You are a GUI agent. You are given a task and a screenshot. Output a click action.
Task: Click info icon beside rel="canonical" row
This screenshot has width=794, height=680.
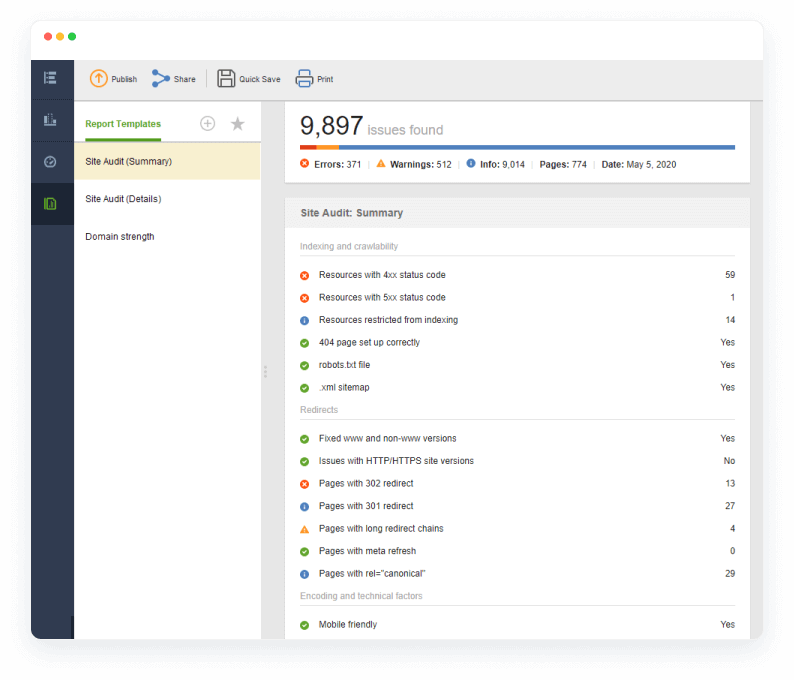pos(304,574)
